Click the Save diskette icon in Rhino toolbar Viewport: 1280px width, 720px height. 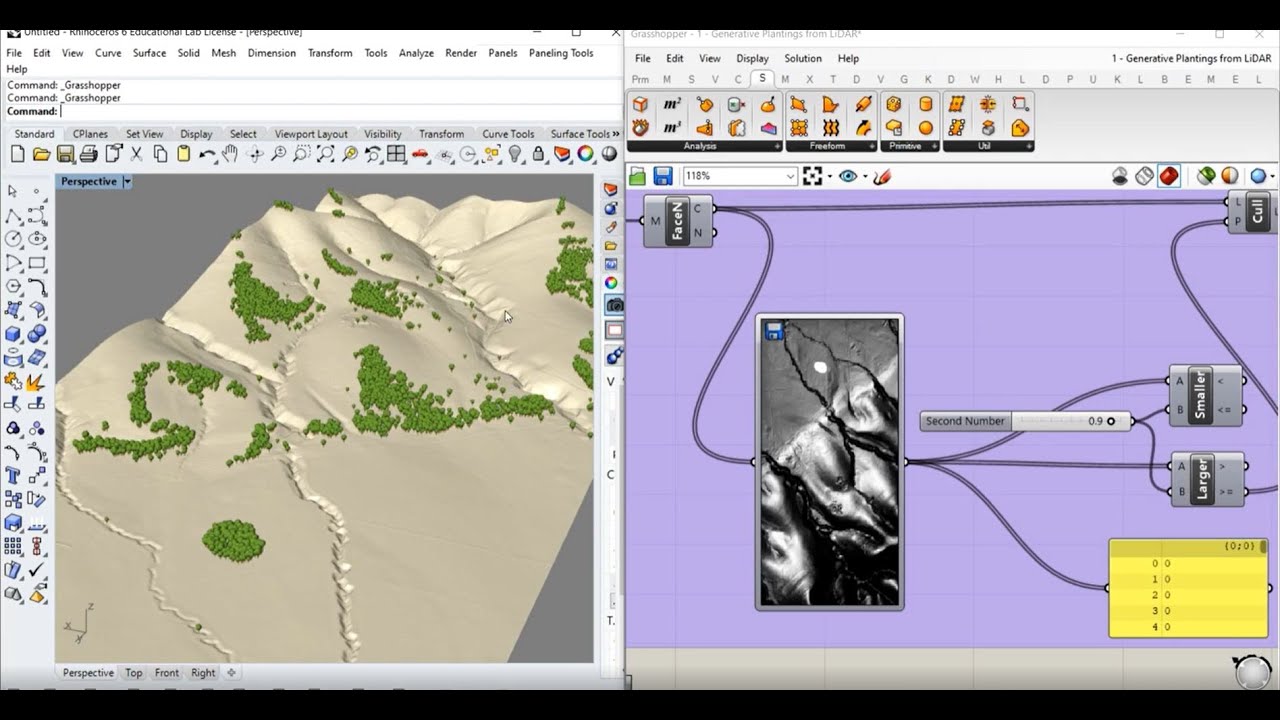coord(65,154)
